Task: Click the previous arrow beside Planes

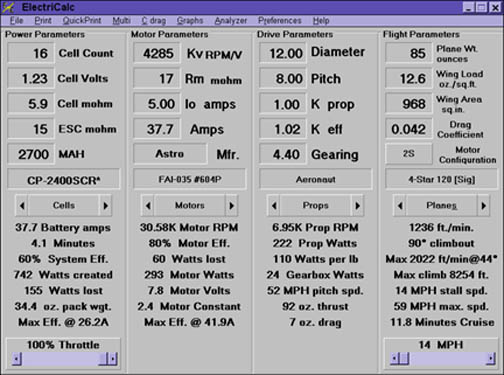Action: 400,206
